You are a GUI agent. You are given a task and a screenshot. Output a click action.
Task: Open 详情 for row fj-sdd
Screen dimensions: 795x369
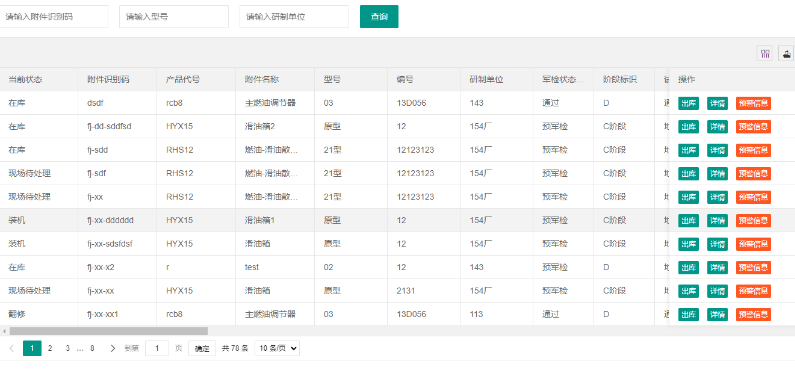tap(717, 150)
